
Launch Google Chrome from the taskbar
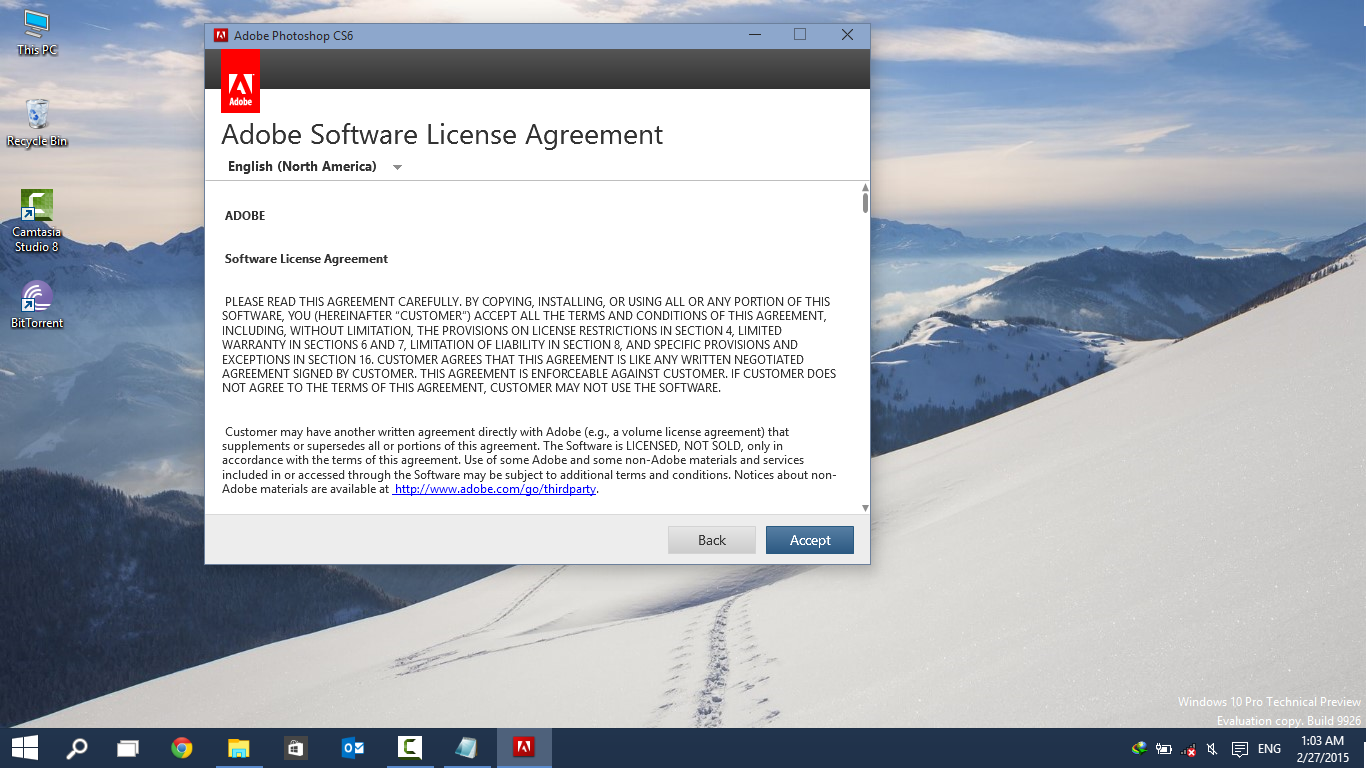pos(181,748)
